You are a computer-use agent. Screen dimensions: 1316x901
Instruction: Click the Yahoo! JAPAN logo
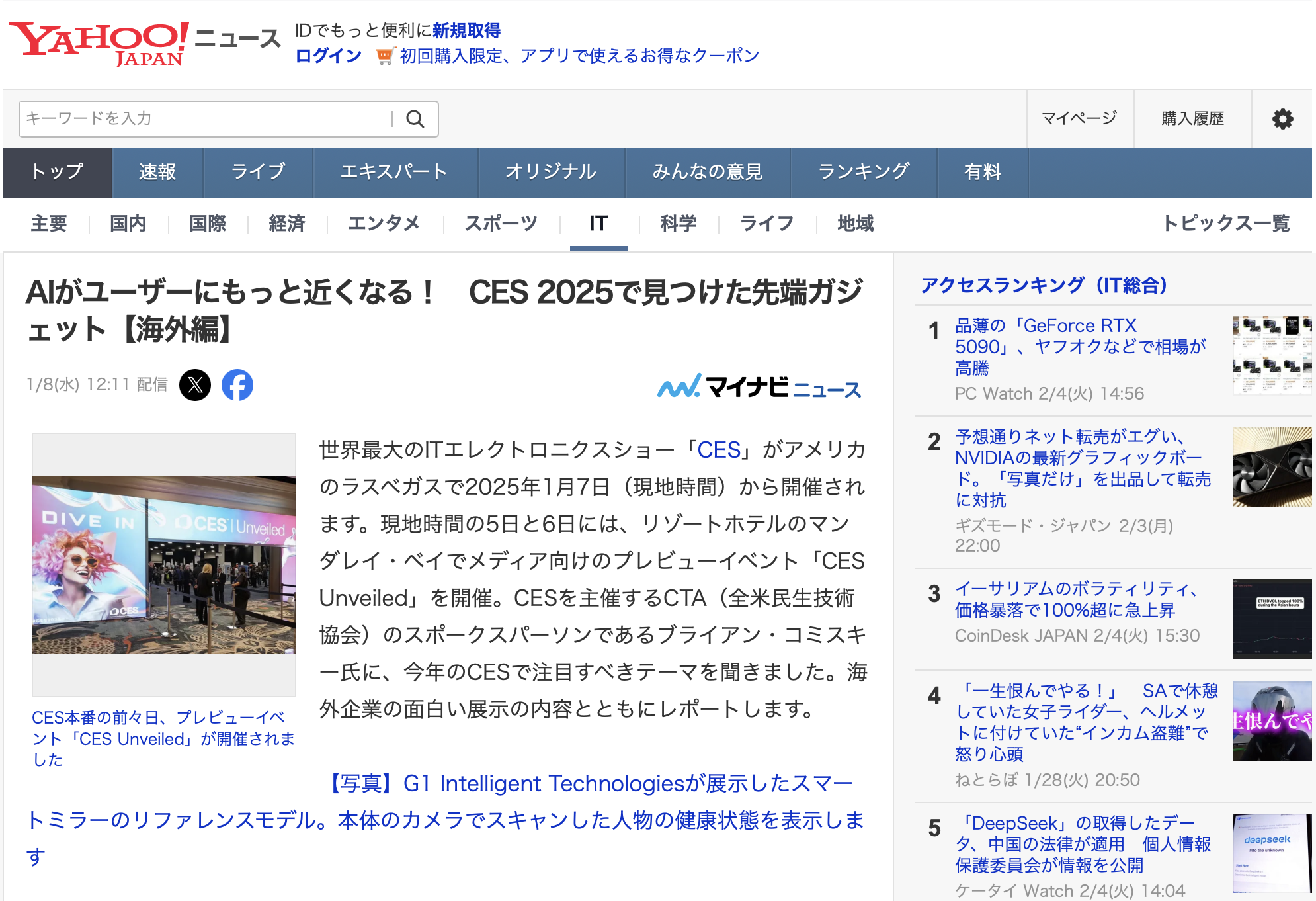99,44
